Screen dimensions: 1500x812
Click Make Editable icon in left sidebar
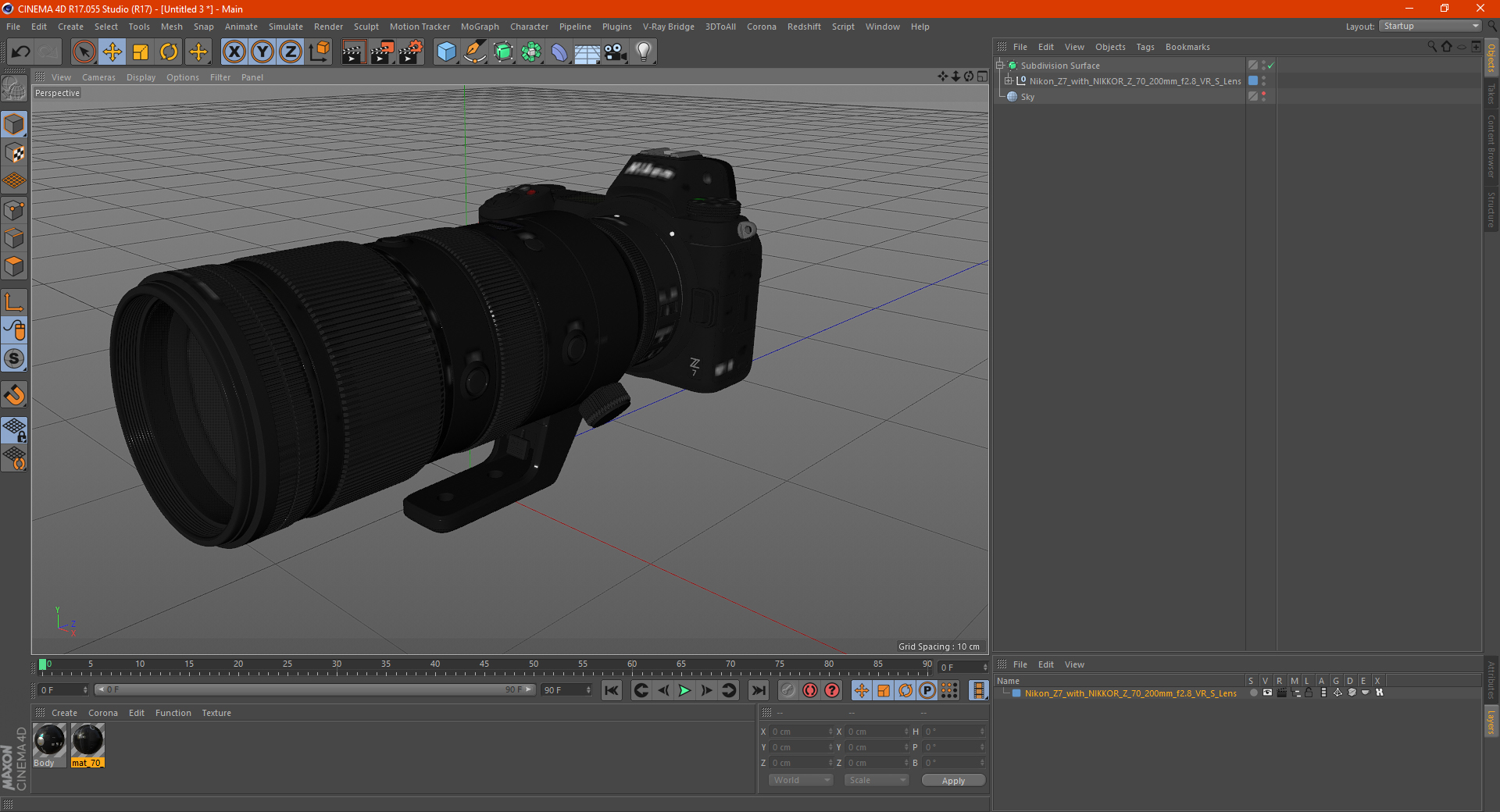click(x=14, y=89)
